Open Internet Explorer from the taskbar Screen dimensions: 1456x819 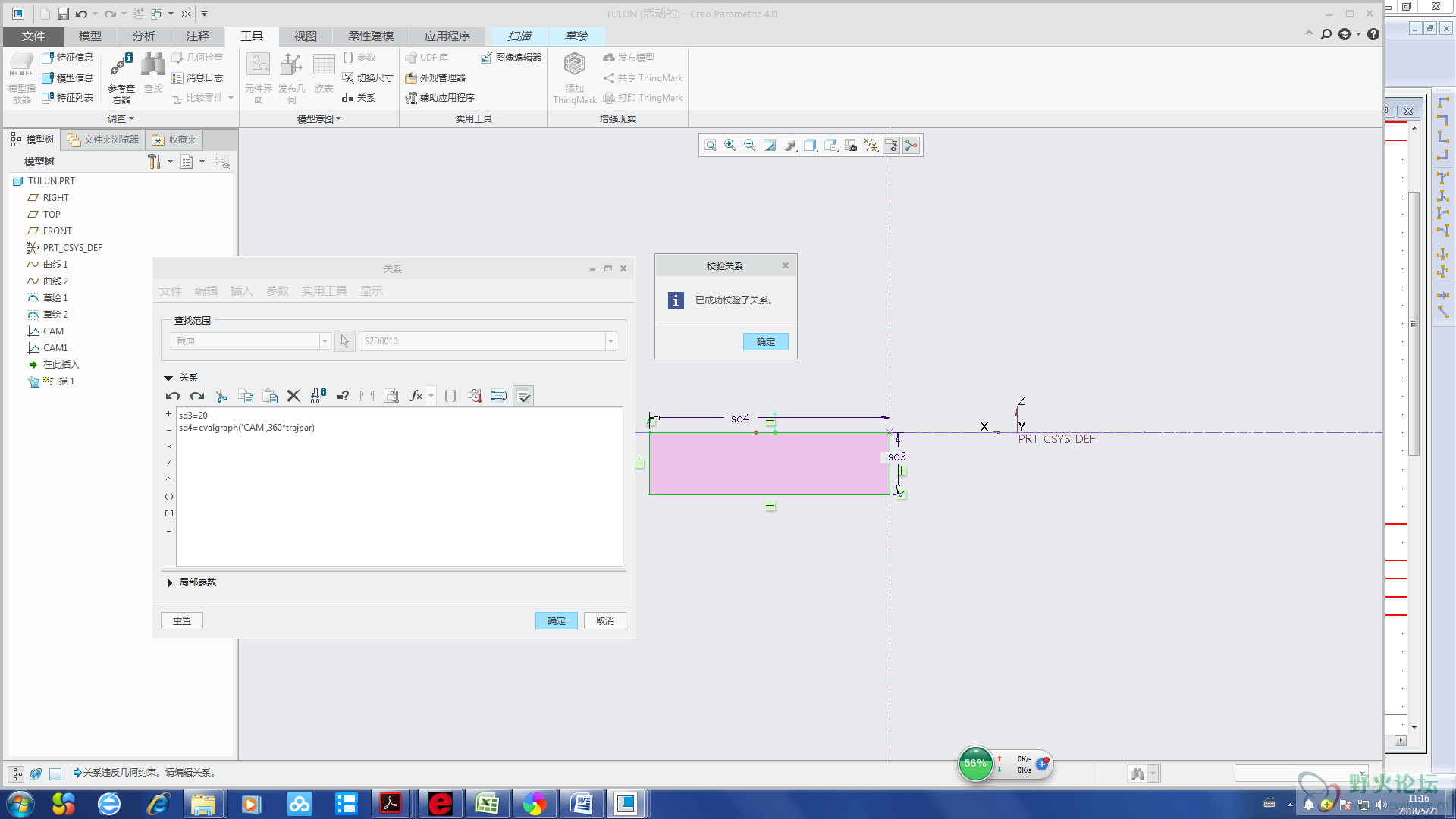tap(158, 804)
